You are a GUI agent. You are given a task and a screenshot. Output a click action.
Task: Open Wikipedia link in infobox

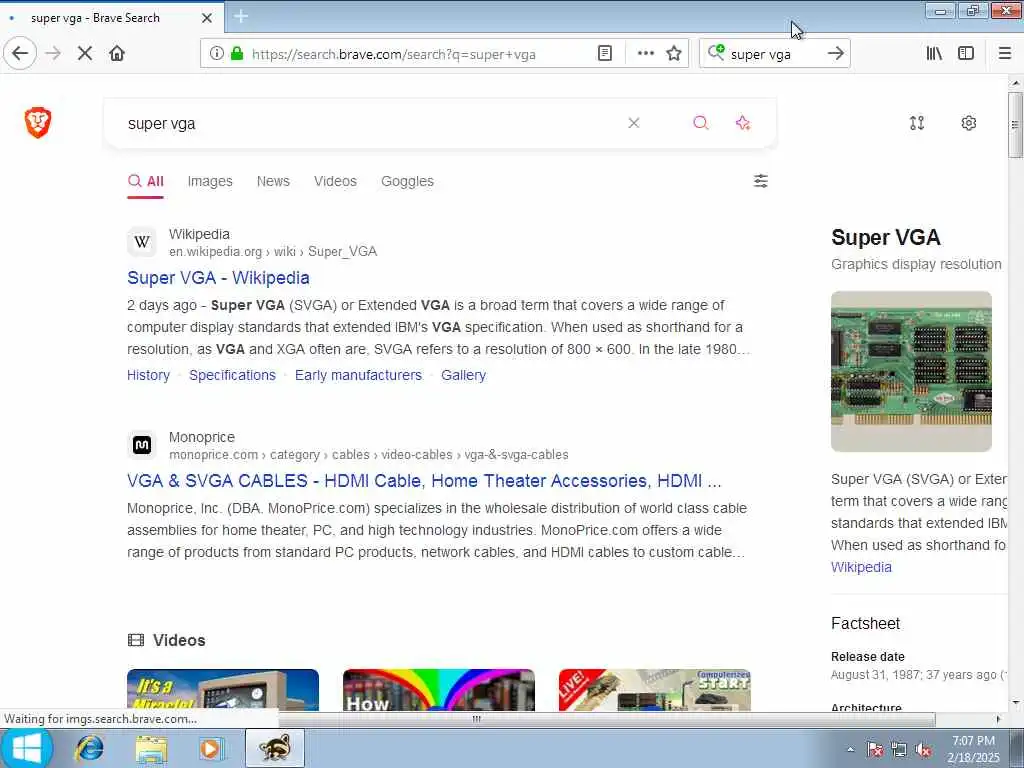pyautogui.click(x=861, y=567)
